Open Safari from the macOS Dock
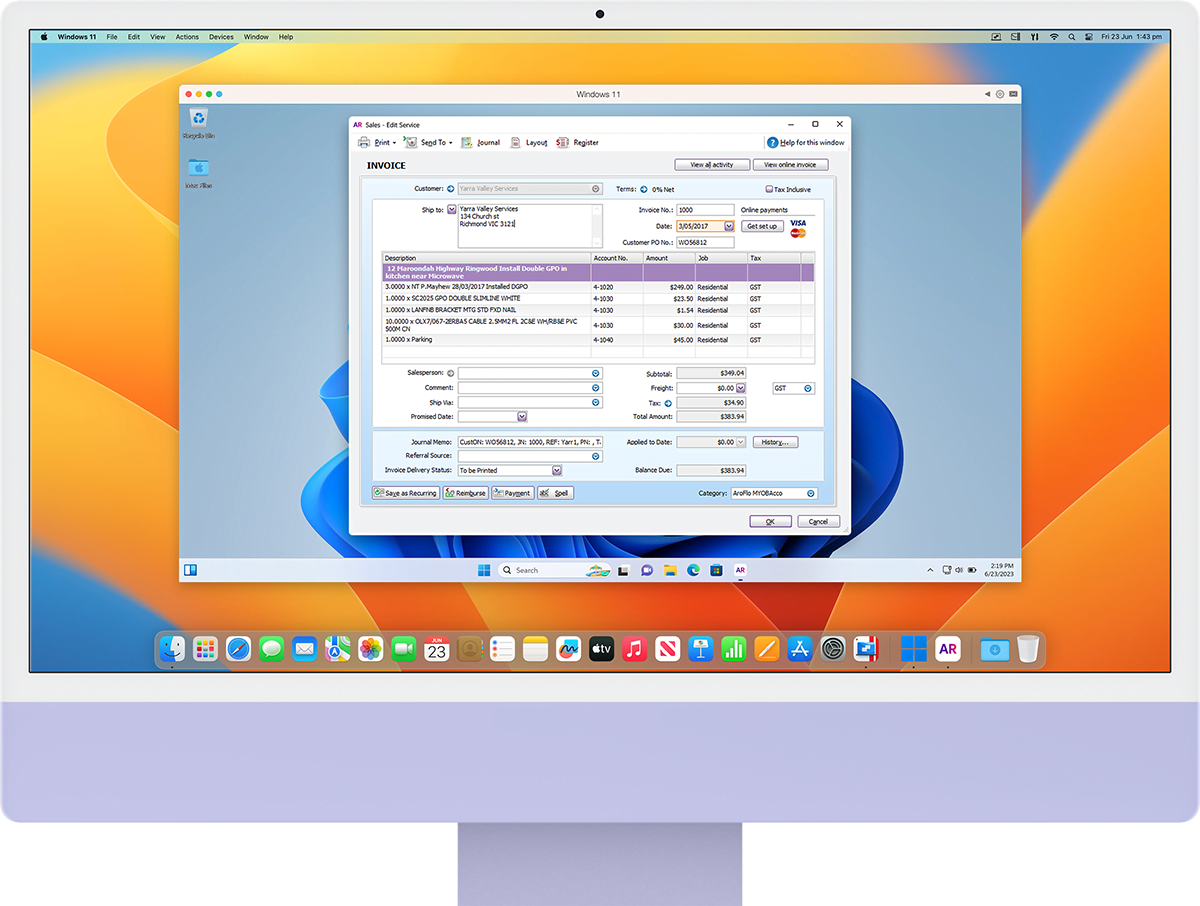This screenshot has width=1200, height=906. pos(238,649)
